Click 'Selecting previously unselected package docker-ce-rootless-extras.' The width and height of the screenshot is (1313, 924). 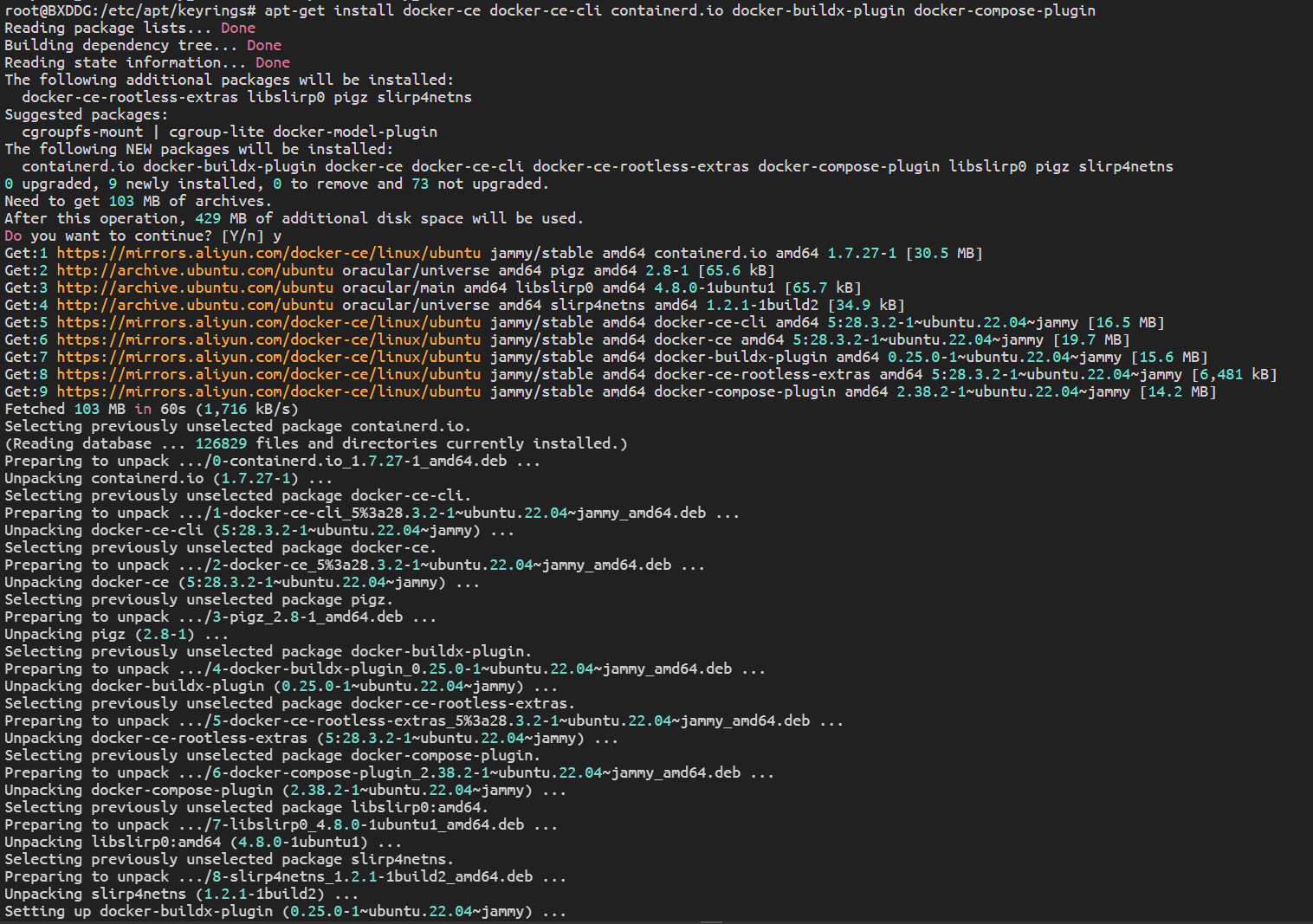[290, 703]
